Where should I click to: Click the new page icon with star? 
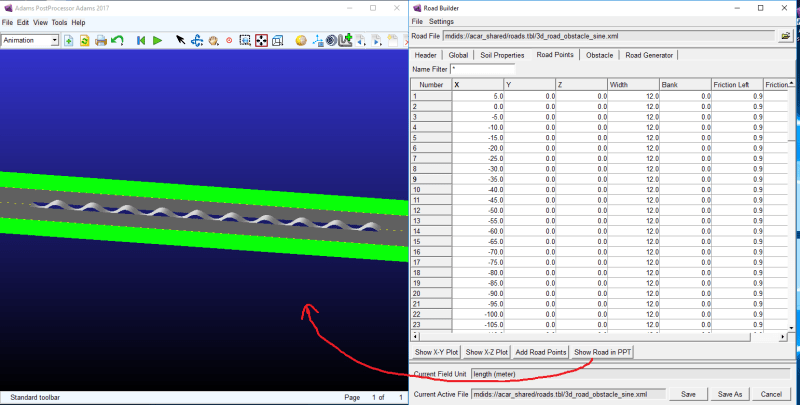point(393,40)
